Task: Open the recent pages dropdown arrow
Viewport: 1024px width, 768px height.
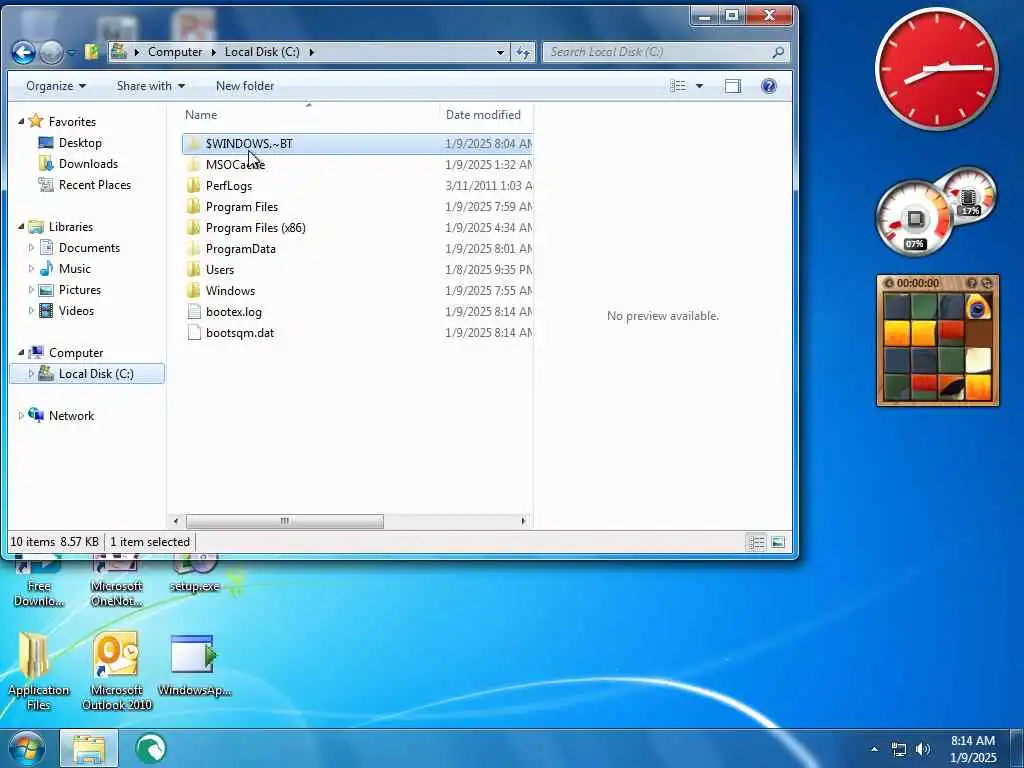Action: tap(71, 52)
